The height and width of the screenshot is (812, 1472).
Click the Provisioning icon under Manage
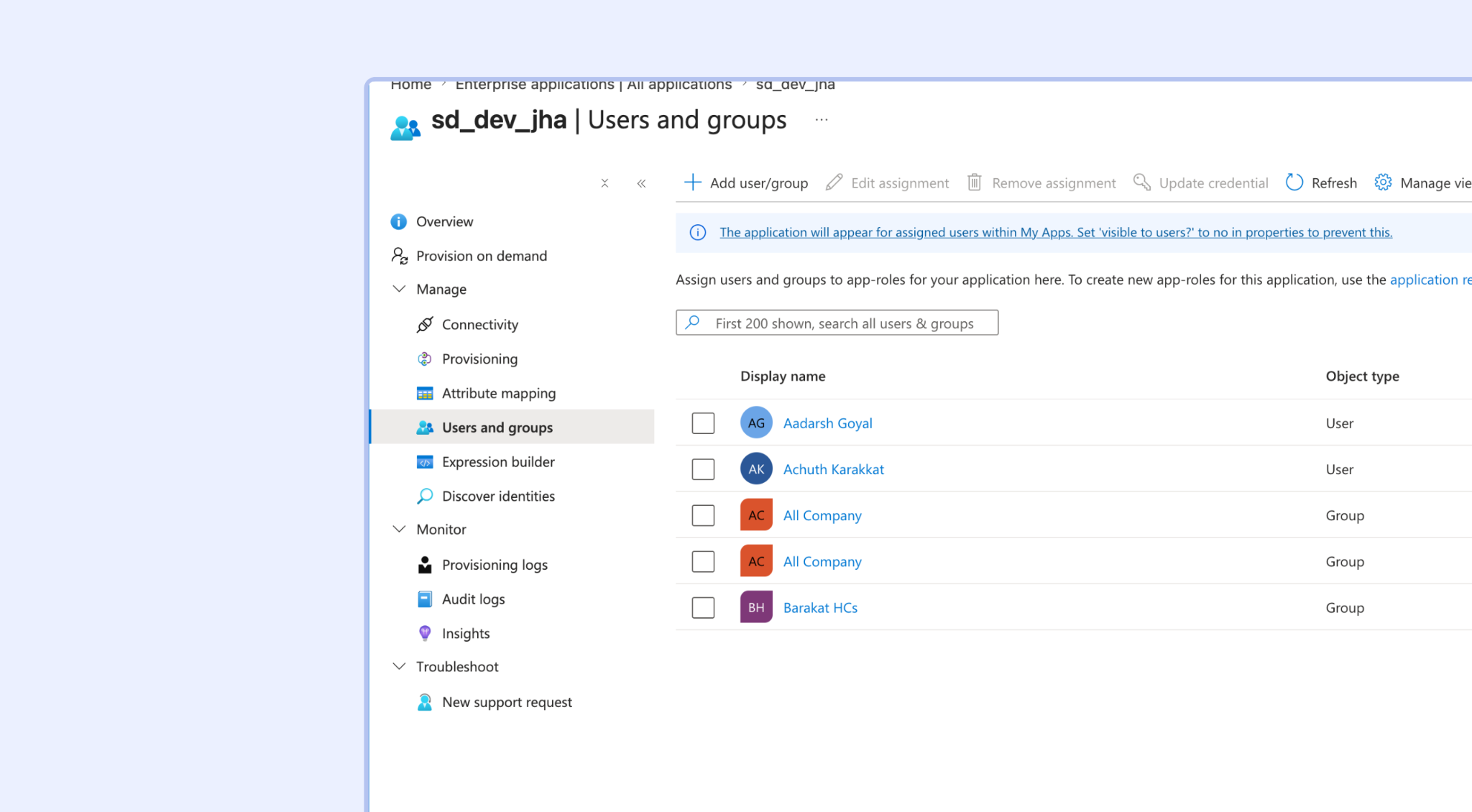[x=425, y=359]
